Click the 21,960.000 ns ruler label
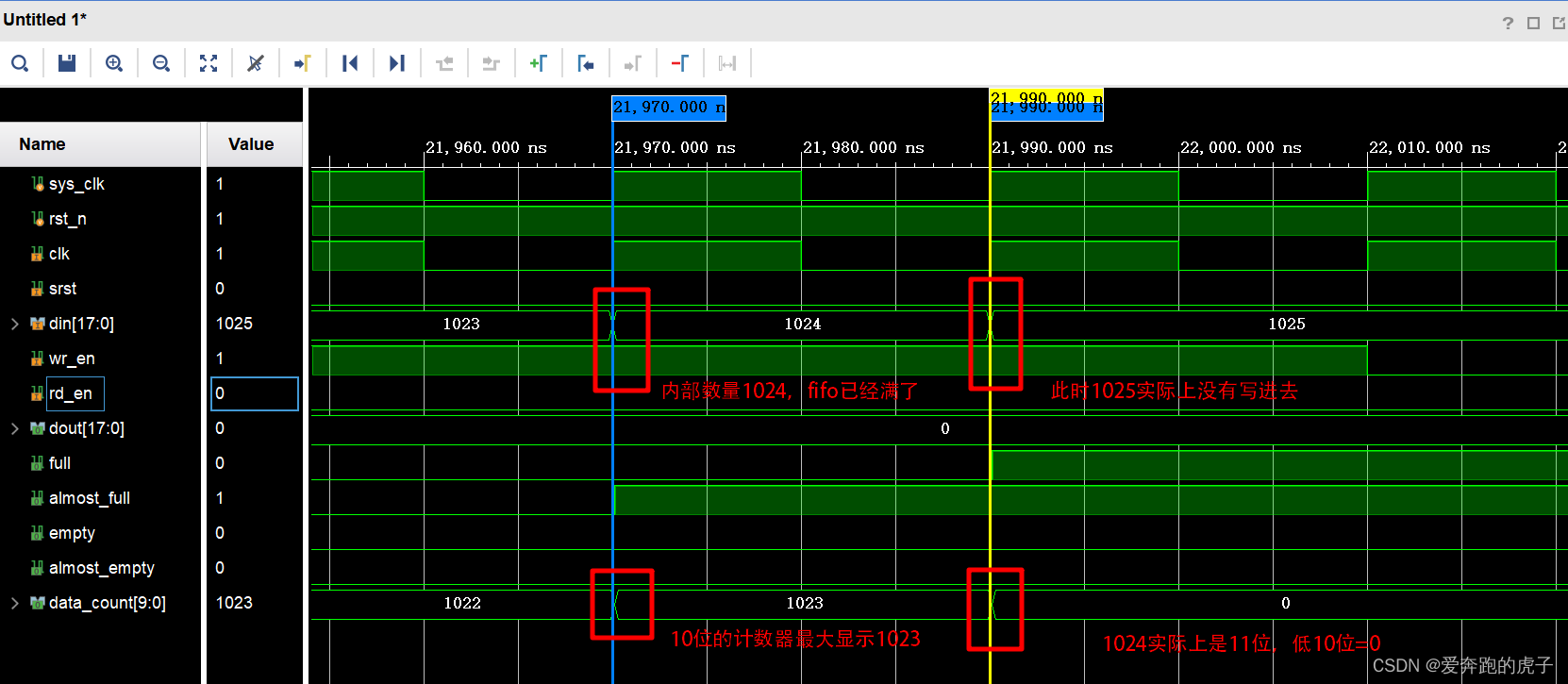The width and height of the screenshot is (1568, 684). pos(486,147)
